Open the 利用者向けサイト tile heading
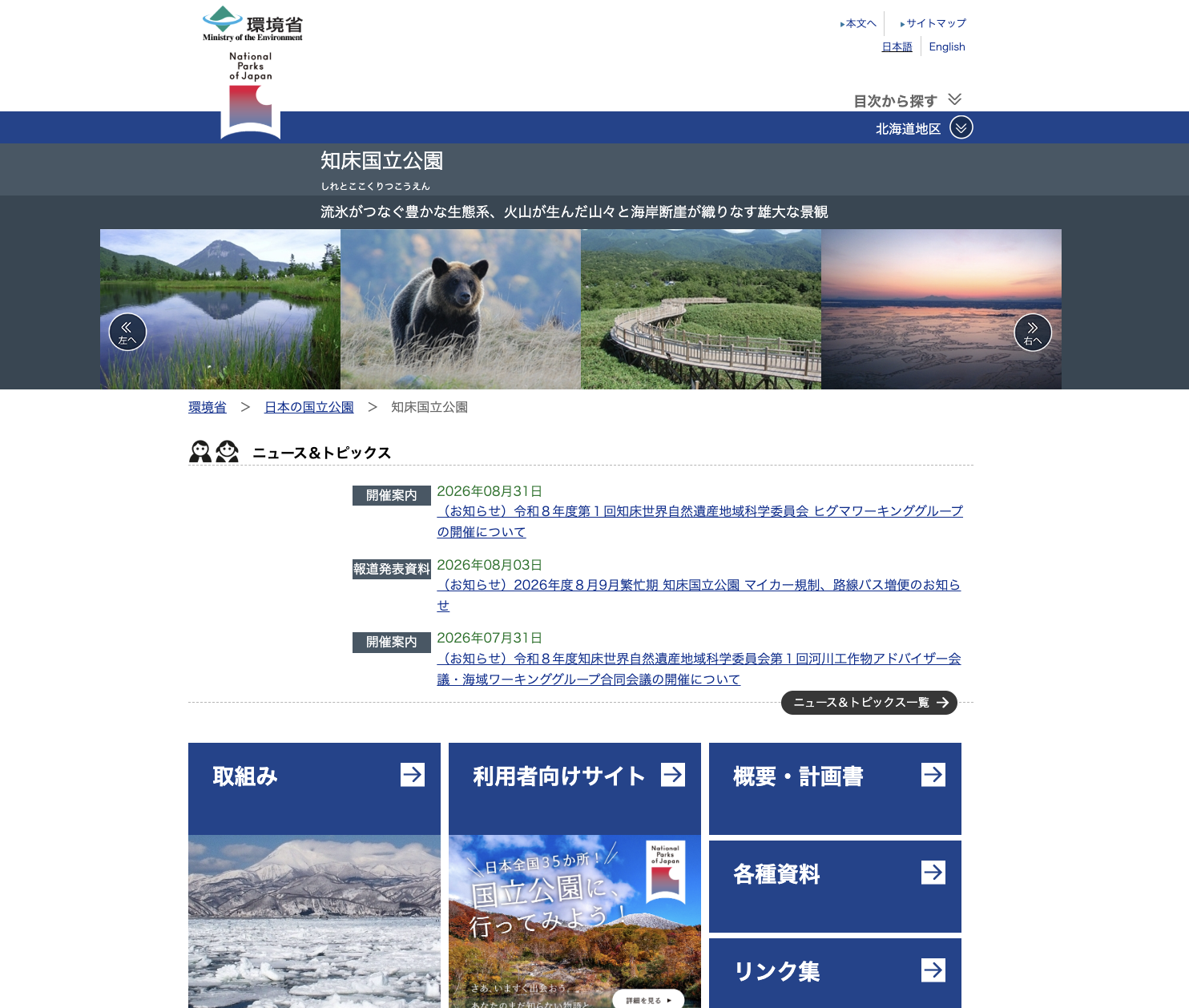1189x1008 pixels. click(x=559, y=776)
